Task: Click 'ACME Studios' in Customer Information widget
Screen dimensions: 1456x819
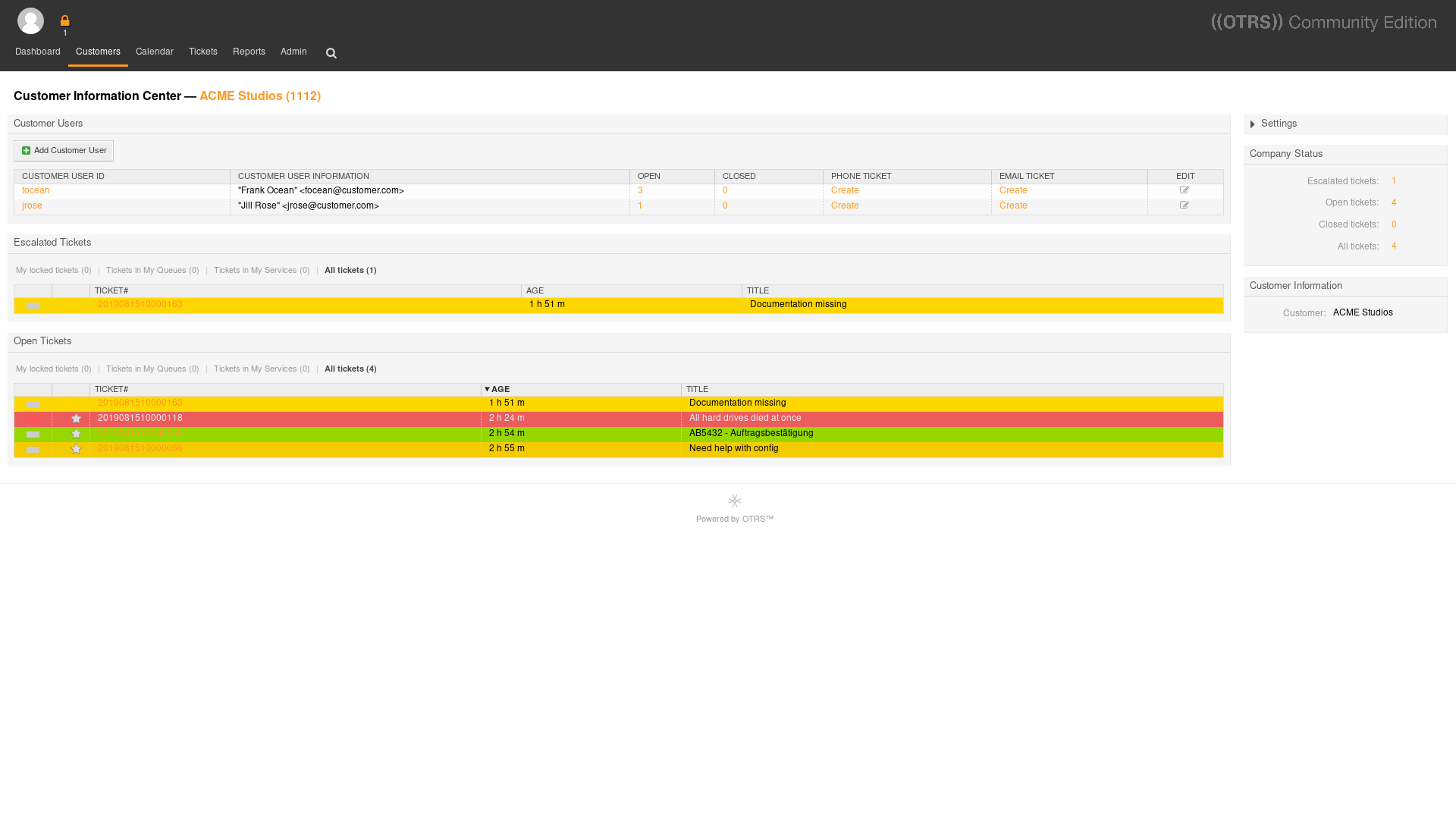Action: 1363,313
